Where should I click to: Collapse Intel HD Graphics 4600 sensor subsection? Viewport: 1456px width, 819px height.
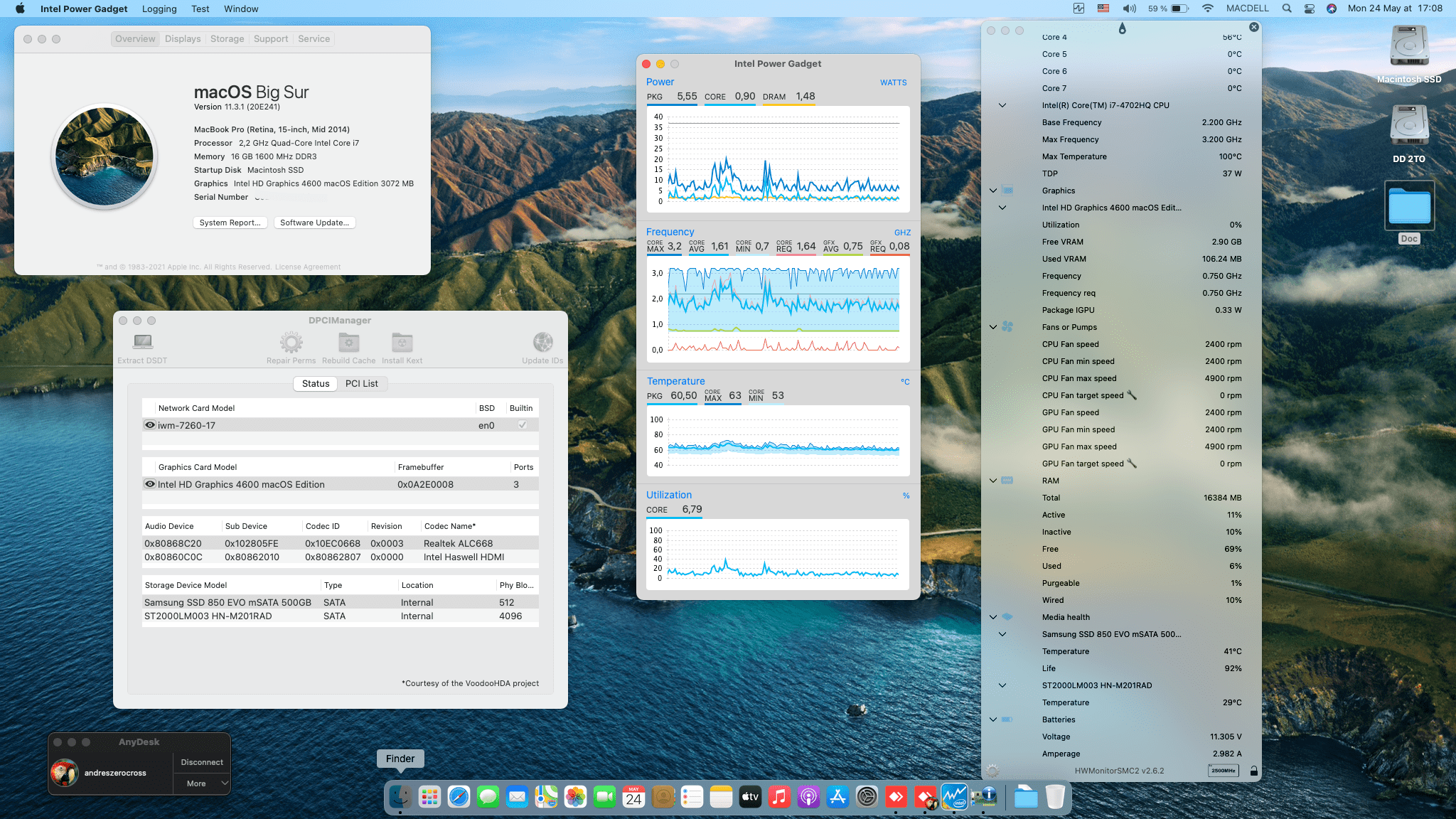(1002, 208)
